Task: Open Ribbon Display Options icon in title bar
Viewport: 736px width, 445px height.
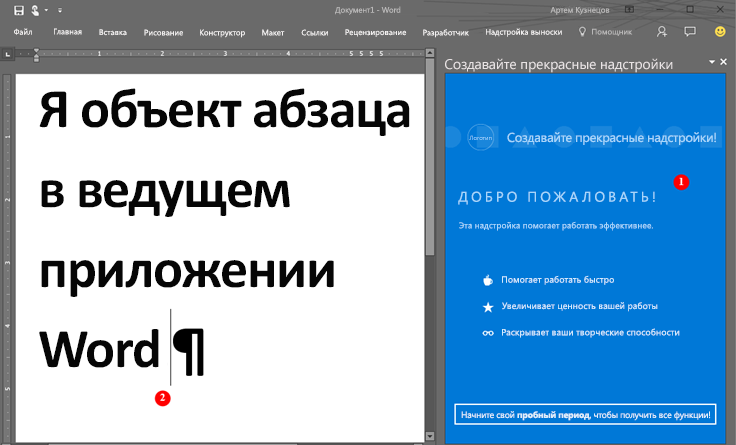Action: coord(629,9)
